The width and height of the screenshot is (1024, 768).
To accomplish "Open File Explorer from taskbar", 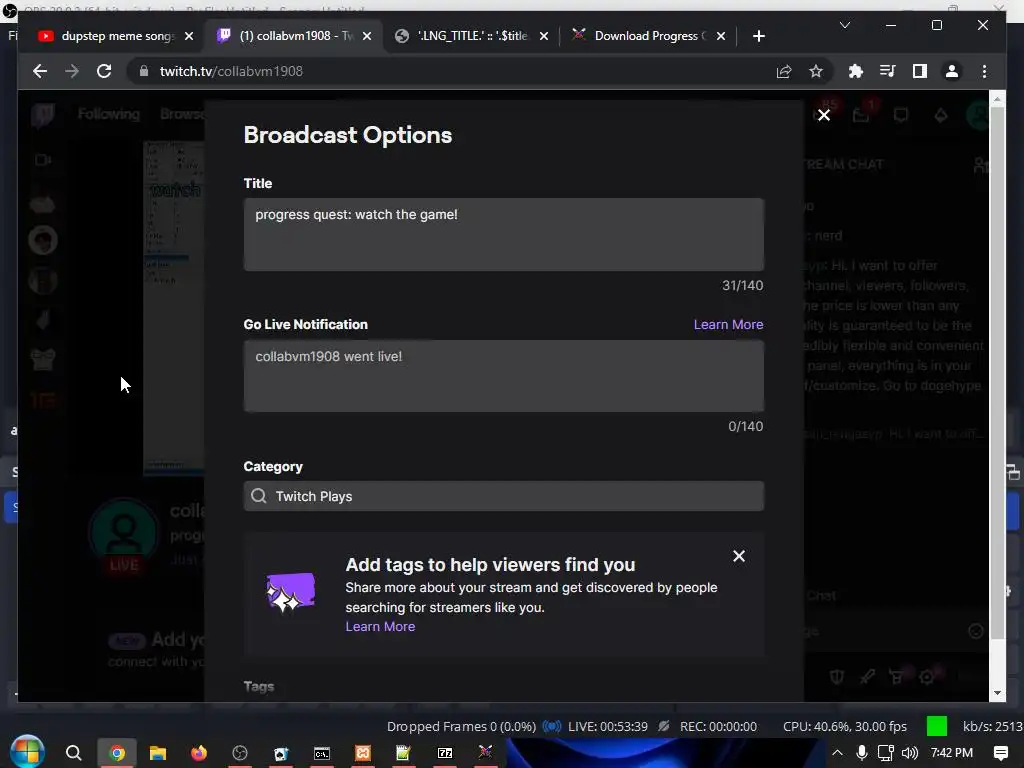I will coord(158,753).
